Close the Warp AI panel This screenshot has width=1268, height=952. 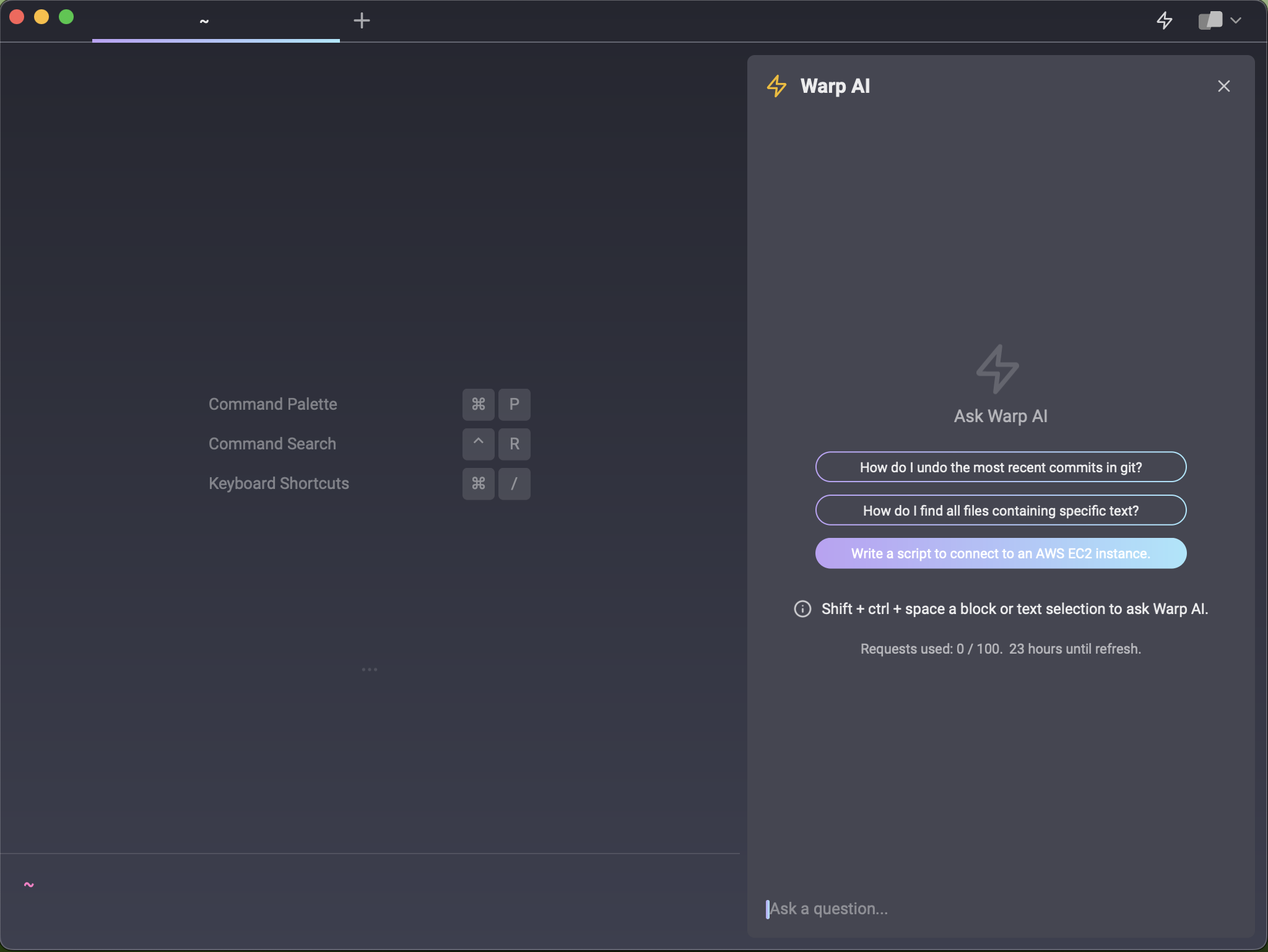point(1223,86)
